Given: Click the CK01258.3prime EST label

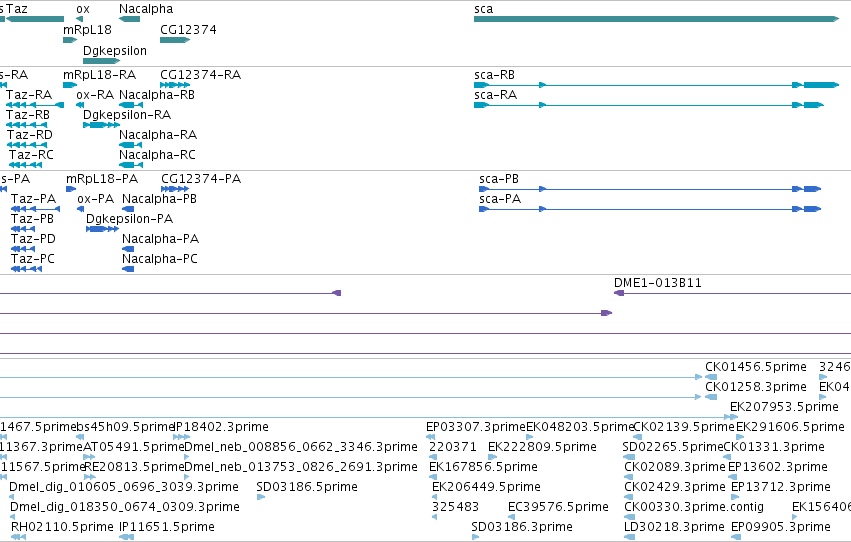Looking at the screenshot, I should click(x=756, y=387).
